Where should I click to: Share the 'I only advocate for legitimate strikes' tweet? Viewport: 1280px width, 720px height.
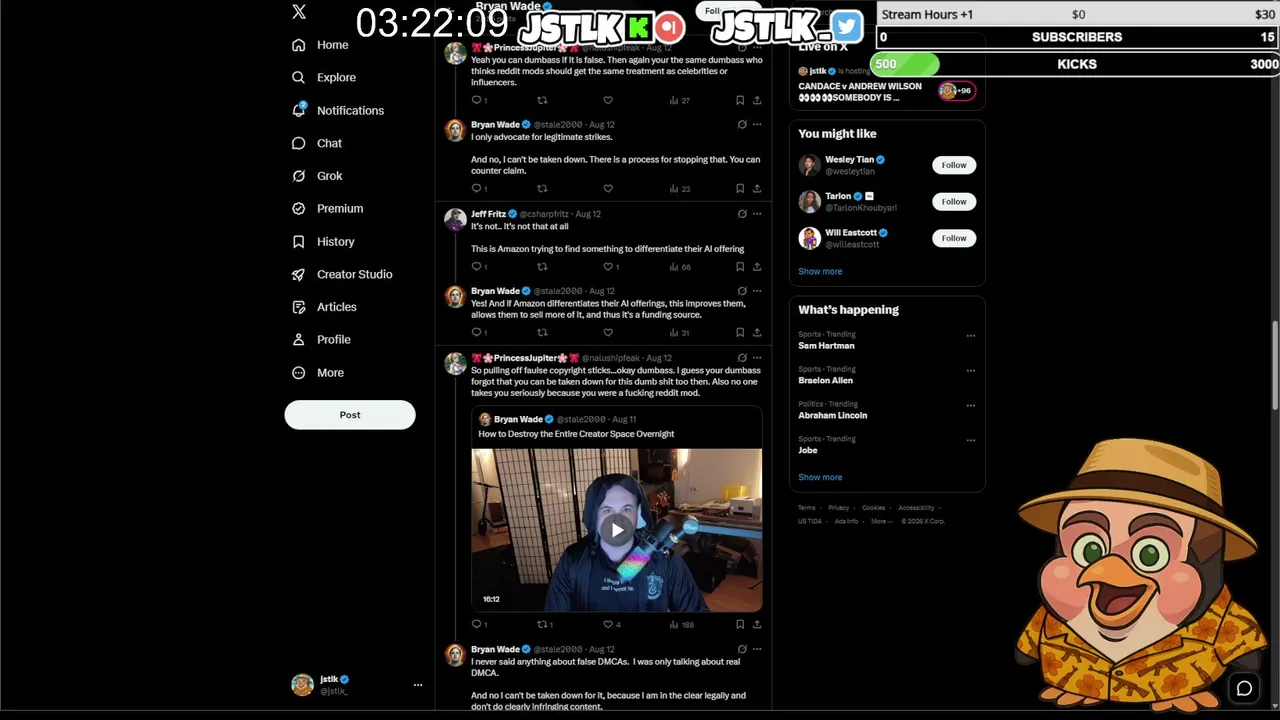(x=757, y=188)
